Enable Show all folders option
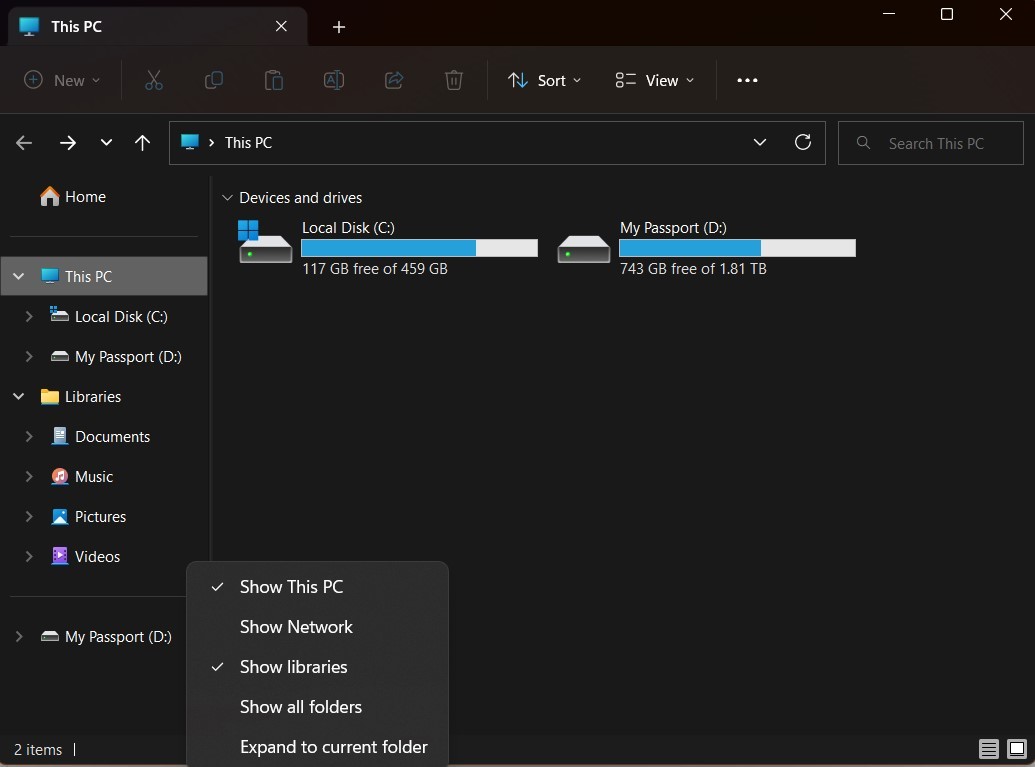Image resolution: width=1035 pixels, height=767 pixels. (301, 707)
